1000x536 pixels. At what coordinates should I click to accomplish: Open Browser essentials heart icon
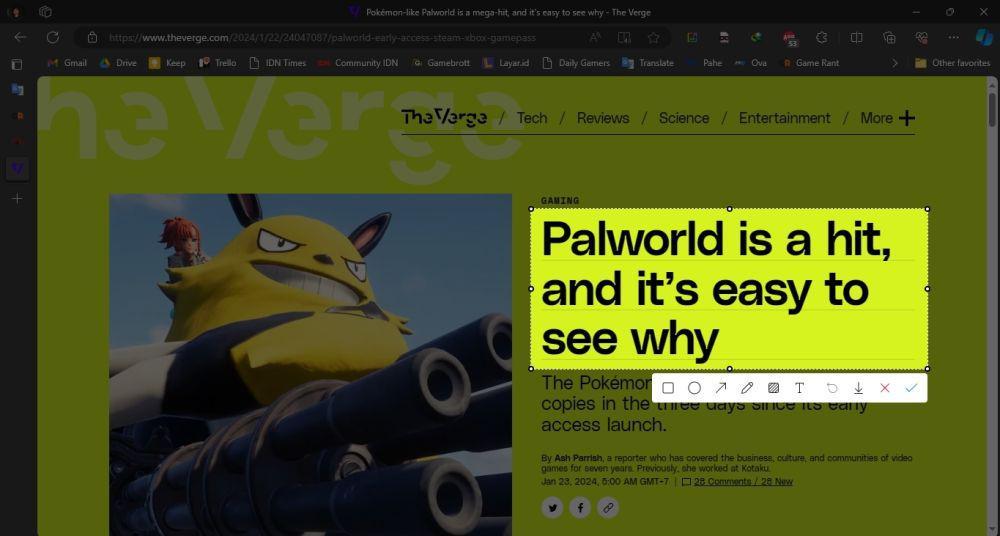[921, 38]
